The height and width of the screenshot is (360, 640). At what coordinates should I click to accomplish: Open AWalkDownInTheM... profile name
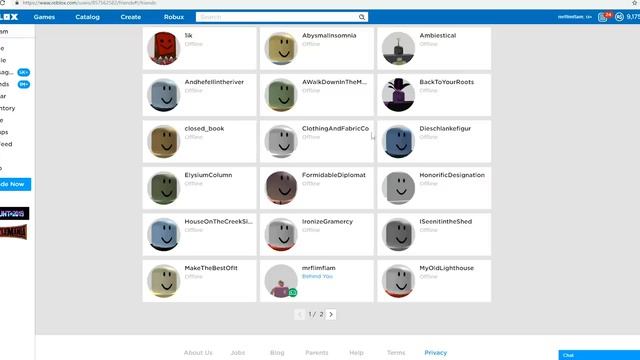tap(334, 82)
